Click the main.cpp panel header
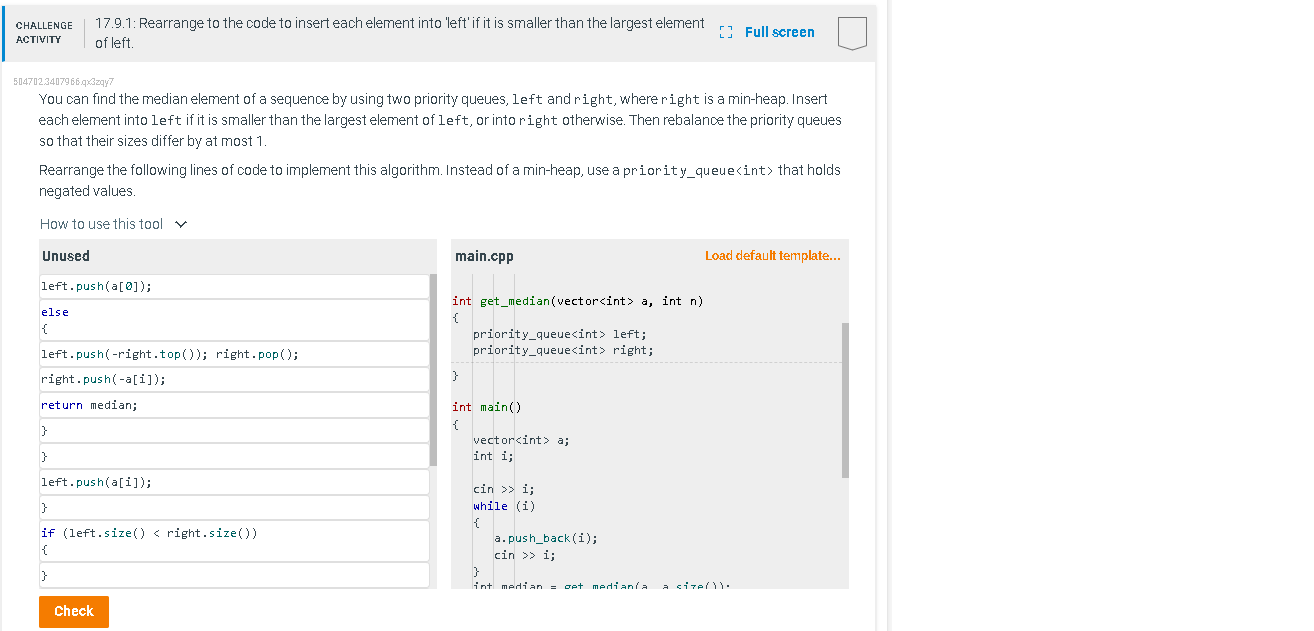Viewport: 1314px width, 631px height. [x=481, y=255]
